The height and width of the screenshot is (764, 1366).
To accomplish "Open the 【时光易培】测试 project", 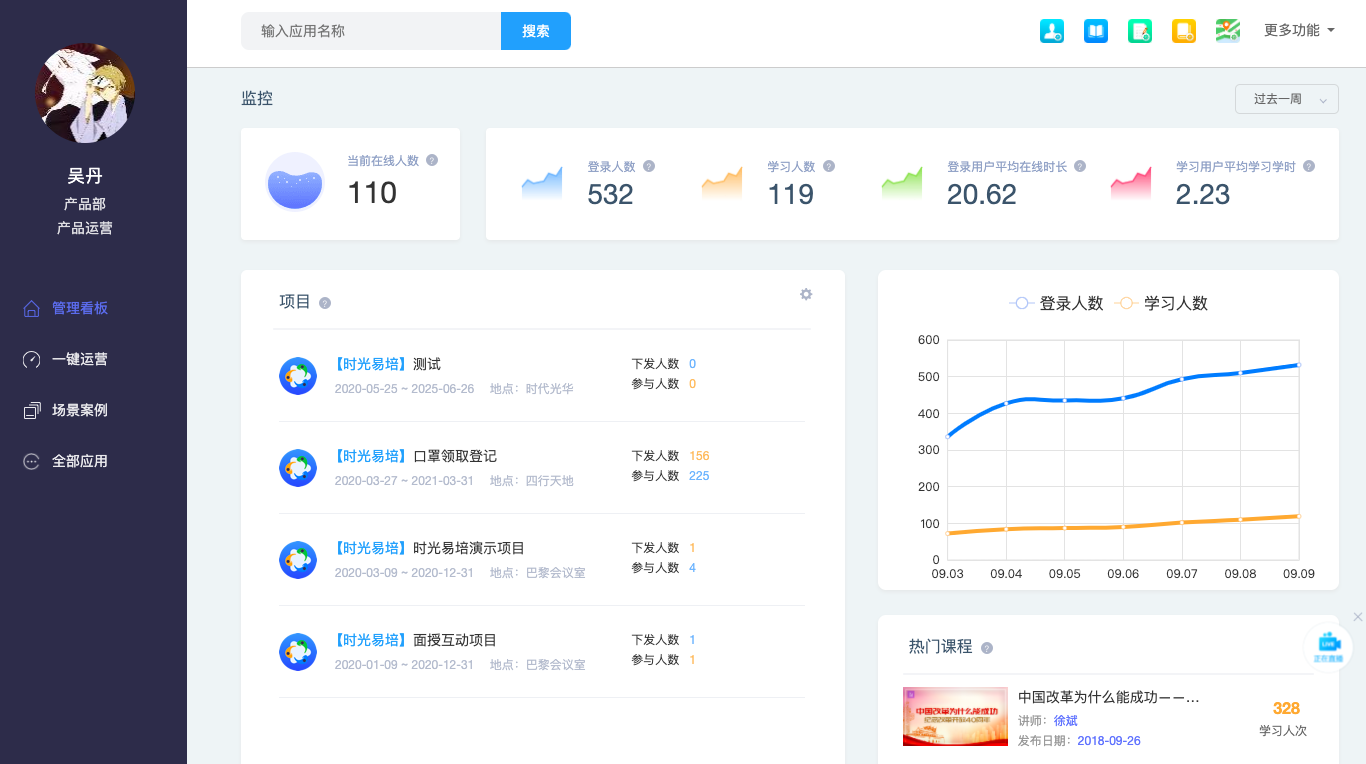I will point(387,364).
